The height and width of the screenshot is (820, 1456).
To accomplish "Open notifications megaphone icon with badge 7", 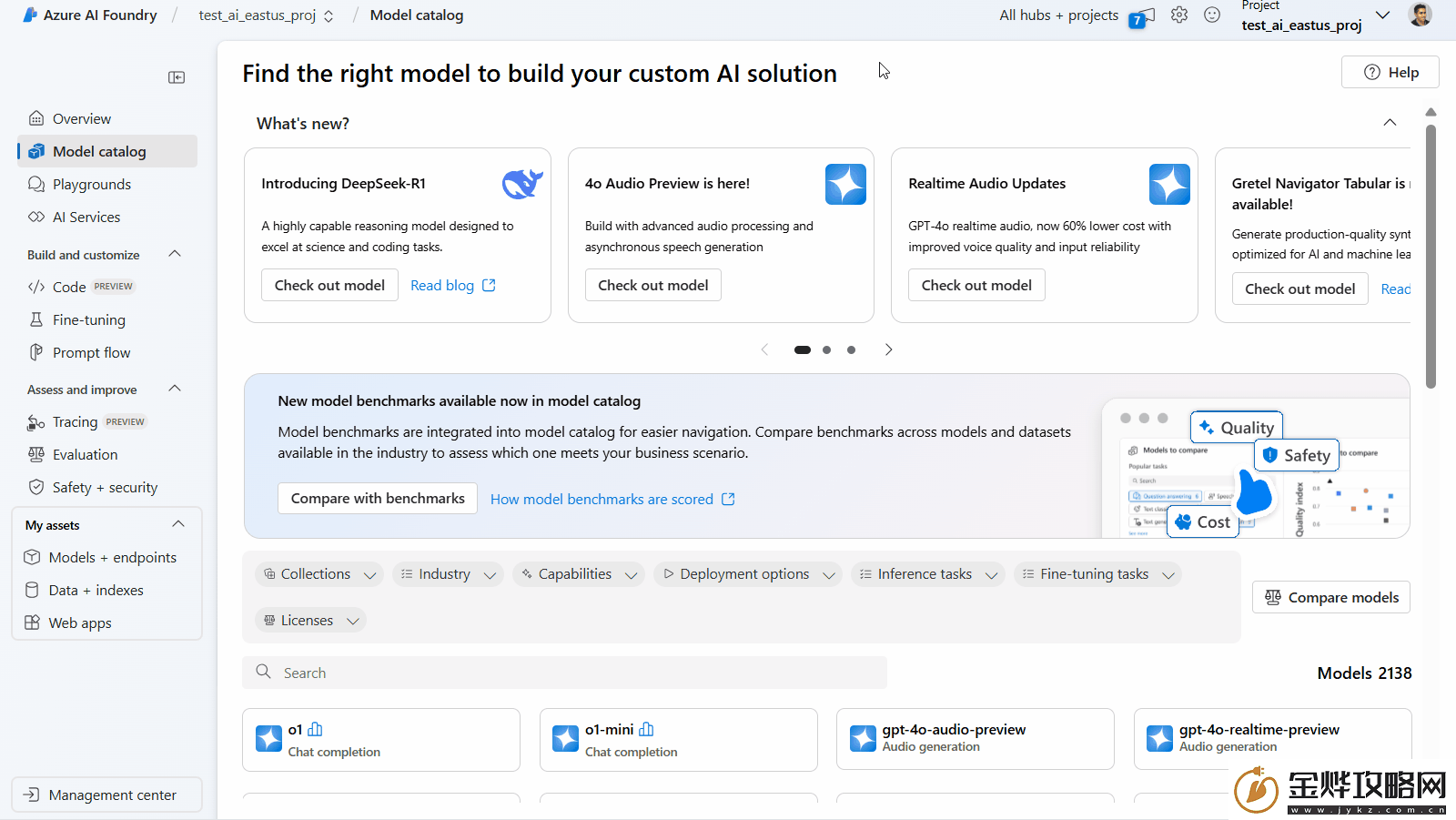I will click(1142, 17).
